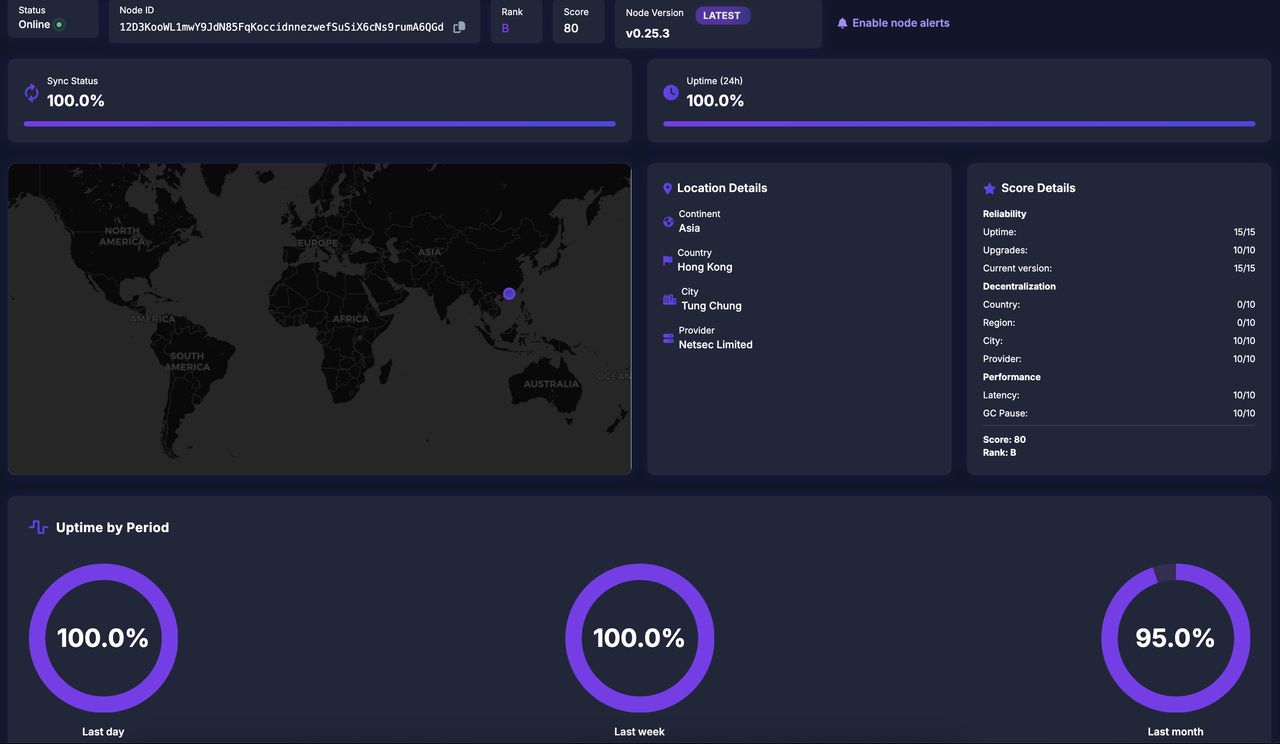Click the flag icon next to Hong Kong
This screenshot has width=1280, height=744.
[x=666, y=259]
